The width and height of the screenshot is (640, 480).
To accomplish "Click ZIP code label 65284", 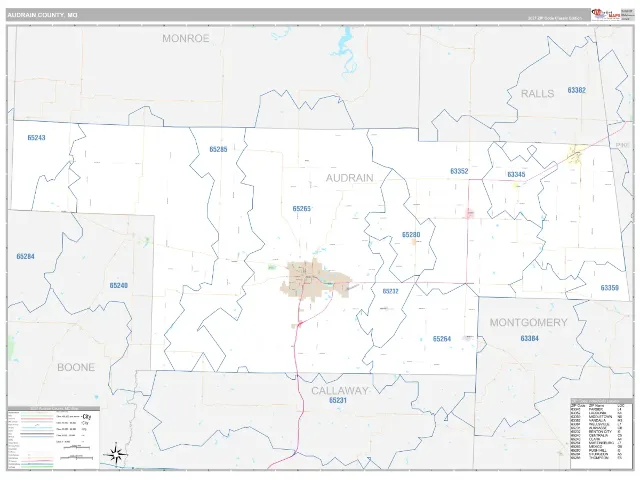I will [x=25, y=256].
